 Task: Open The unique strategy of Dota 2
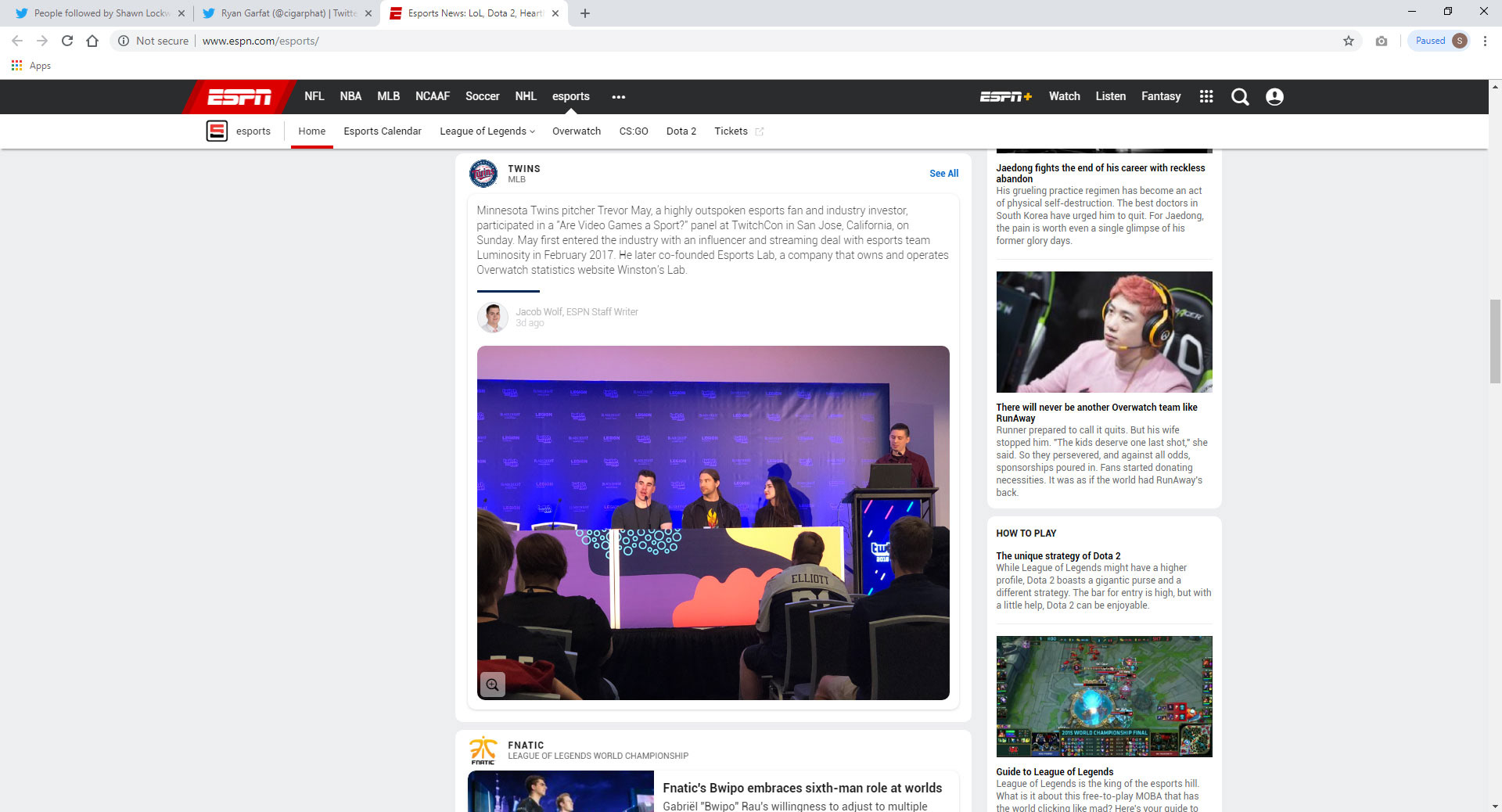point(1058,556)
